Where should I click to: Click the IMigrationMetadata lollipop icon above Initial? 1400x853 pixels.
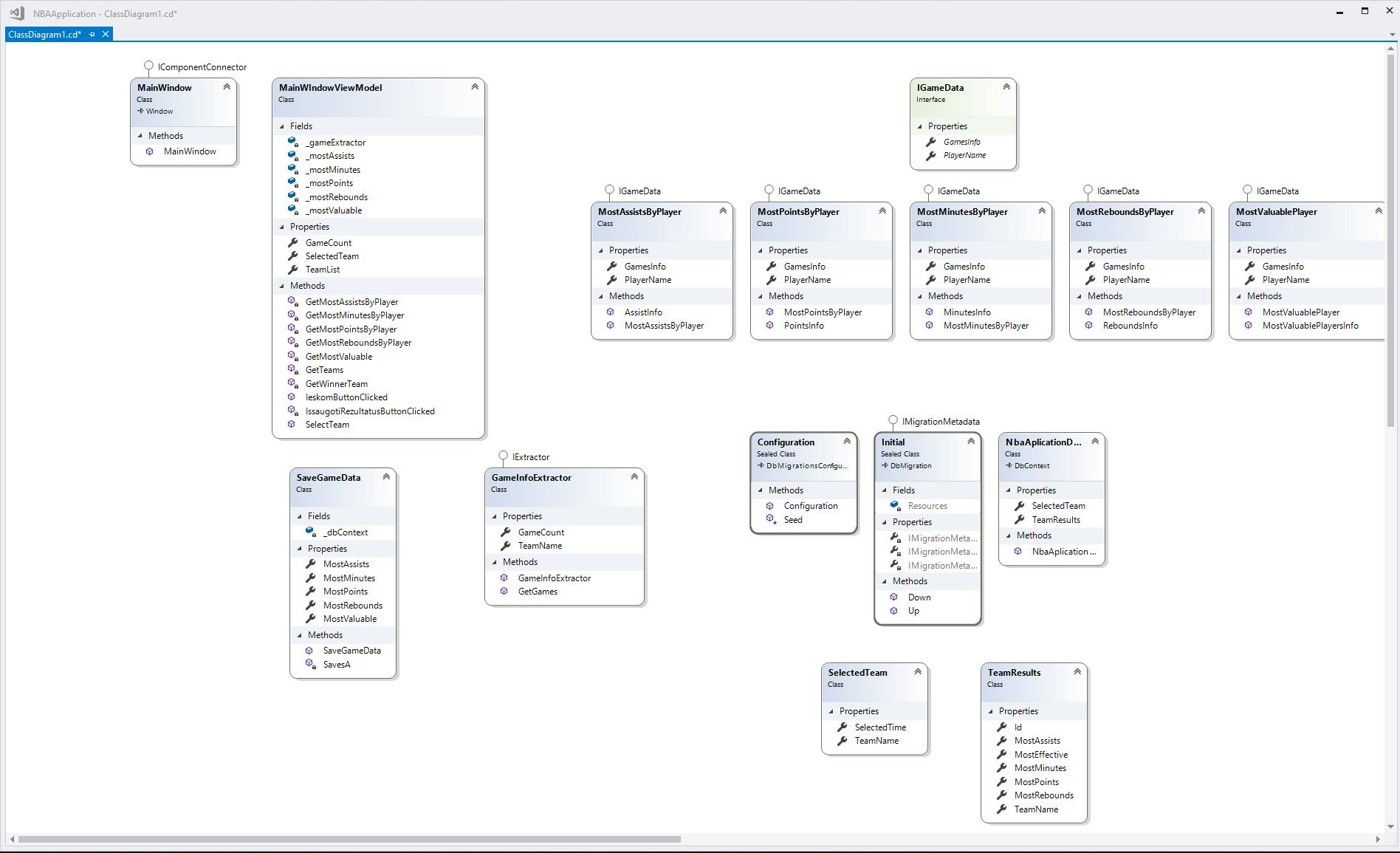[x=893, y=421]
